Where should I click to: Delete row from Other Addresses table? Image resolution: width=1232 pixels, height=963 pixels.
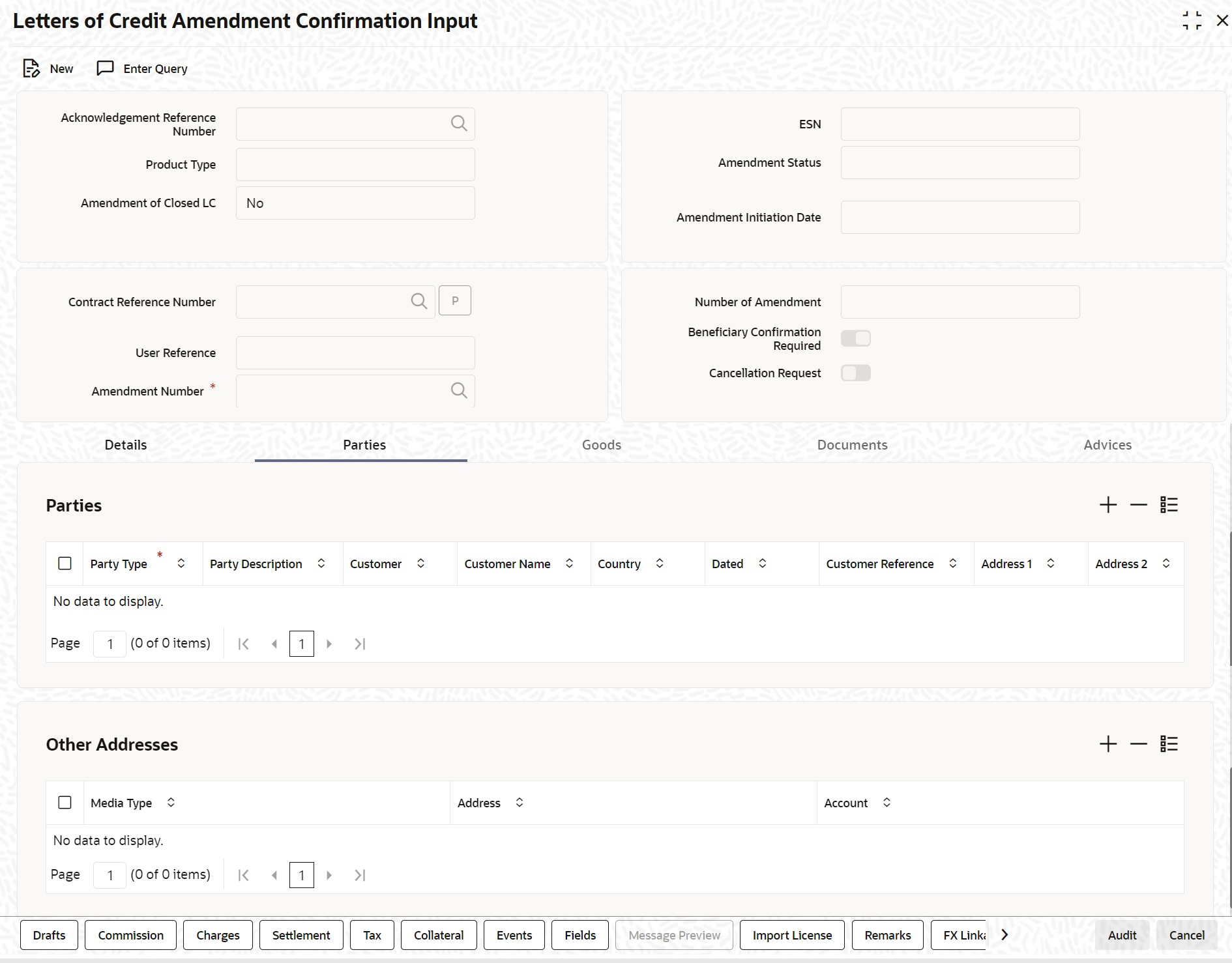pos(1139,744)
